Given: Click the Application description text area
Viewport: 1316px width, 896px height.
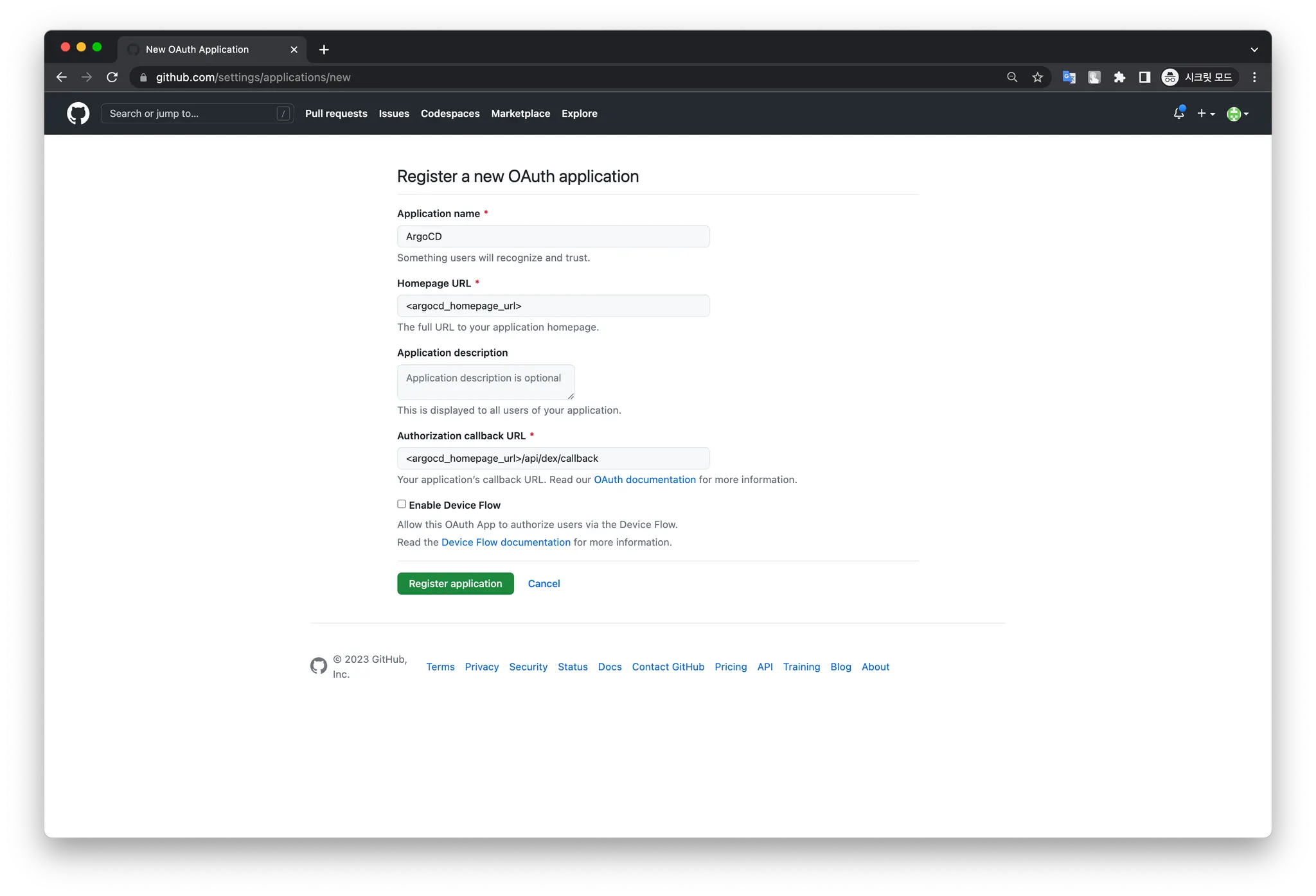Looking at the screenshot, I should [486, 382].
